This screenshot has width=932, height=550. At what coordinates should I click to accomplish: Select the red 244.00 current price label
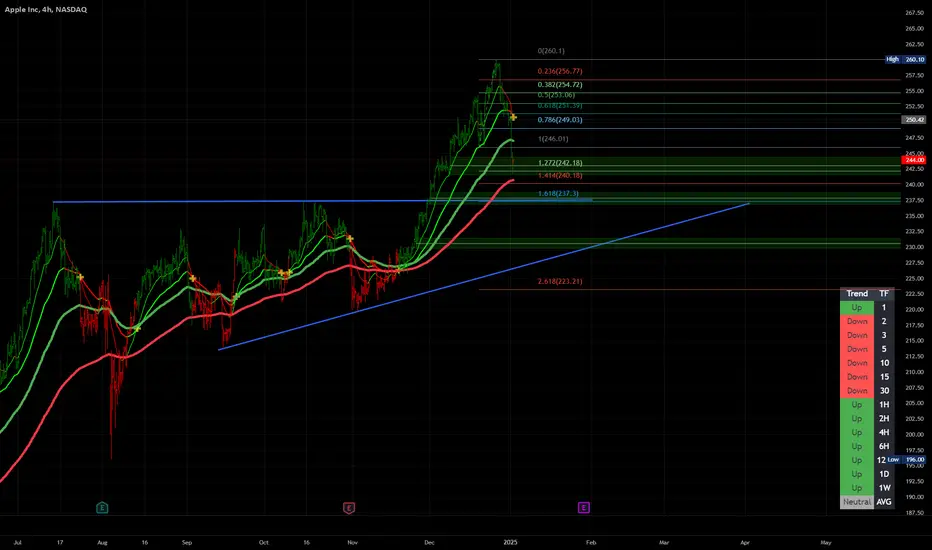(x=914, y=160)
